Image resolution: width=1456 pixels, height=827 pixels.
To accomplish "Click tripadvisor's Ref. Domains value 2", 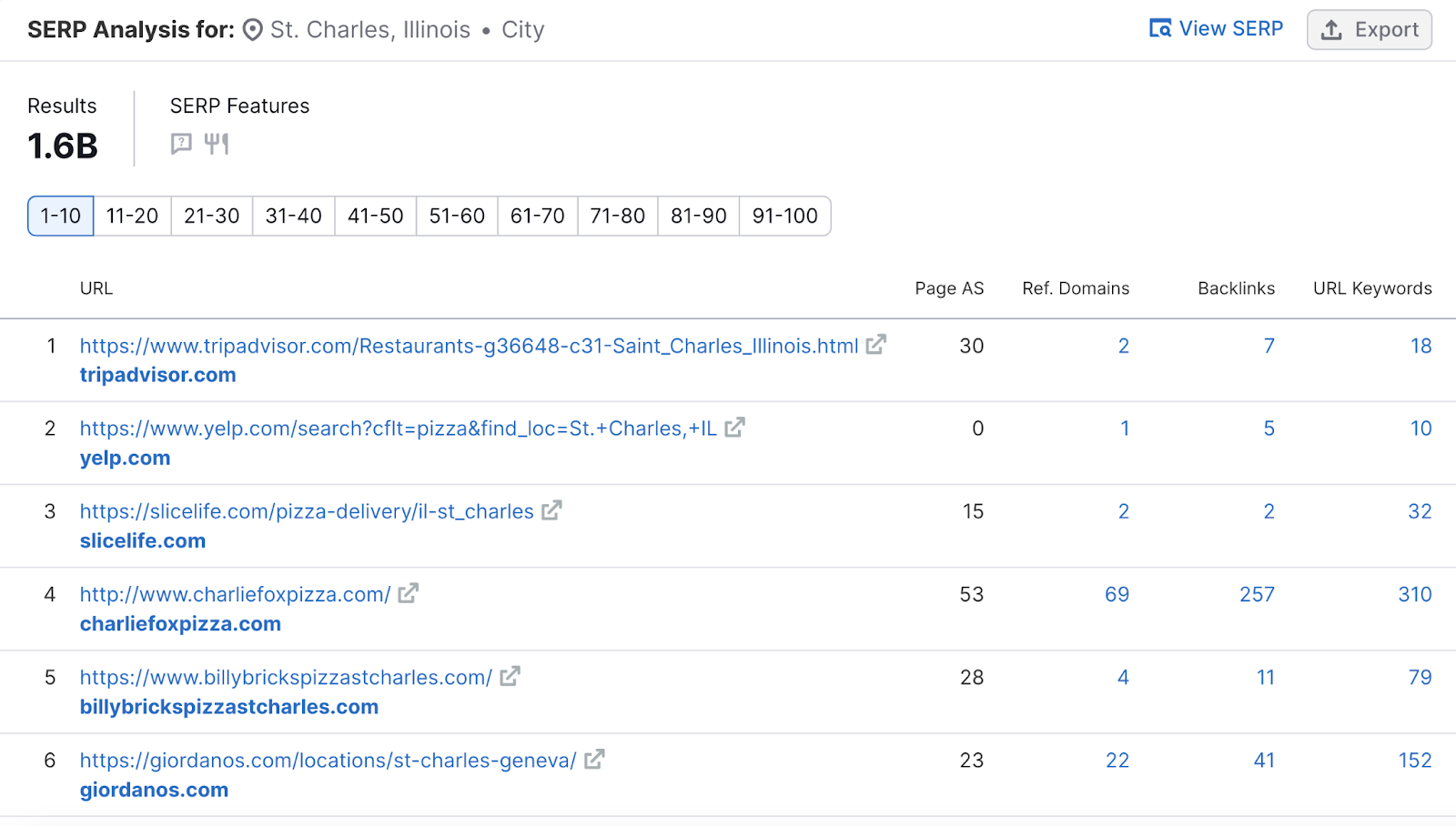I will coord(1124,346).
